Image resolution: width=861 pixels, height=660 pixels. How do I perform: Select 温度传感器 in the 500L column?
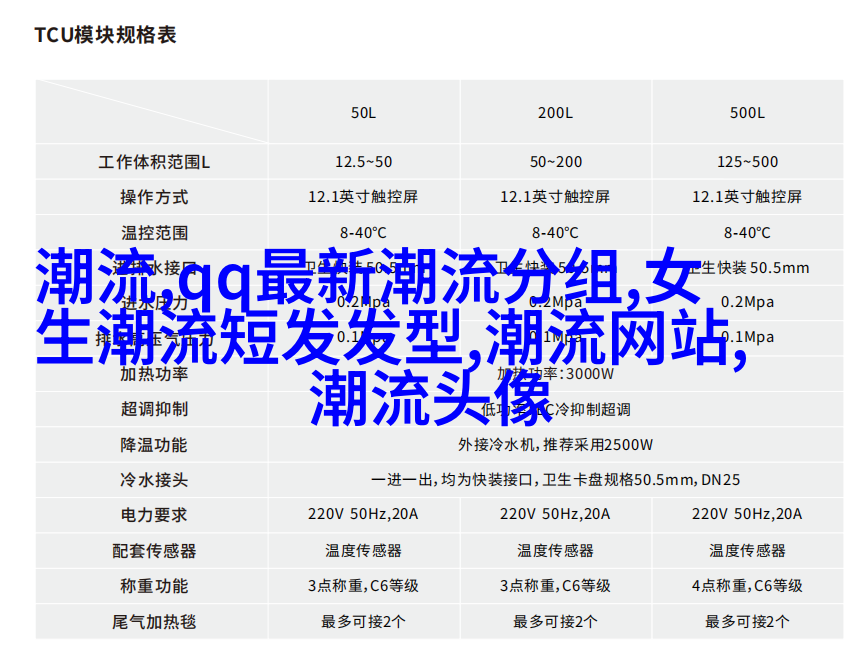(747, 550)
